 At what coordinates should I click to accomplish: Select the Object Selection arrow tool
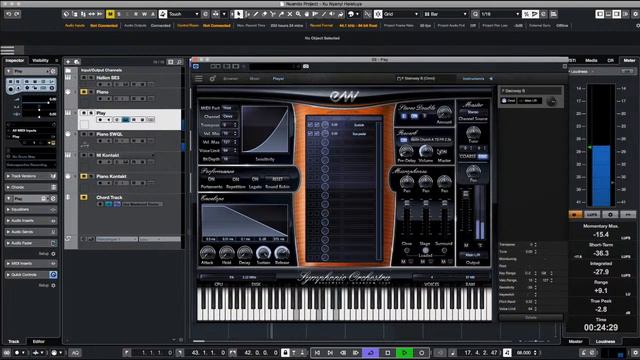coord(238,14)
